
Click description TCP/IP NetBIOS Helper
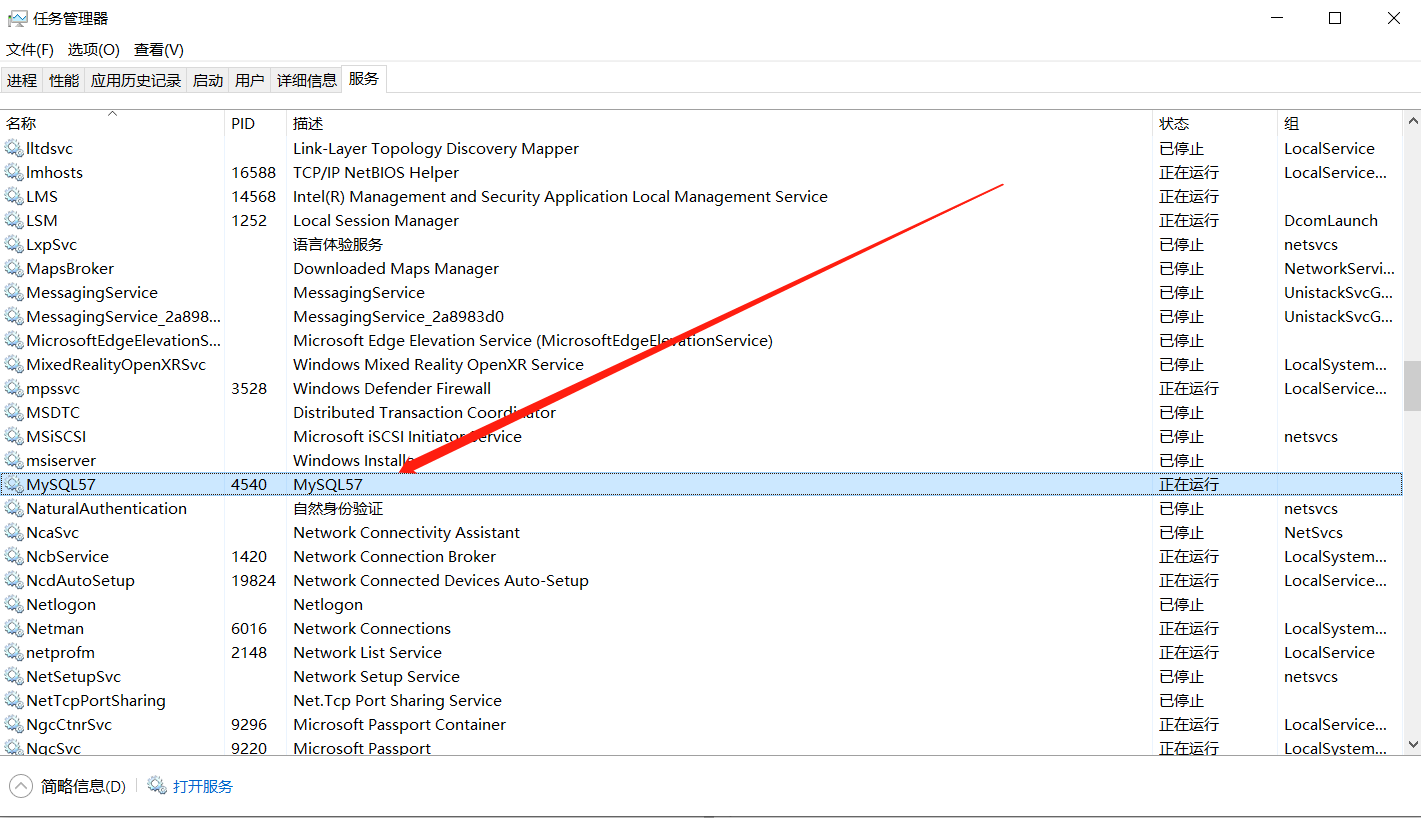click(x=376, y=172)
